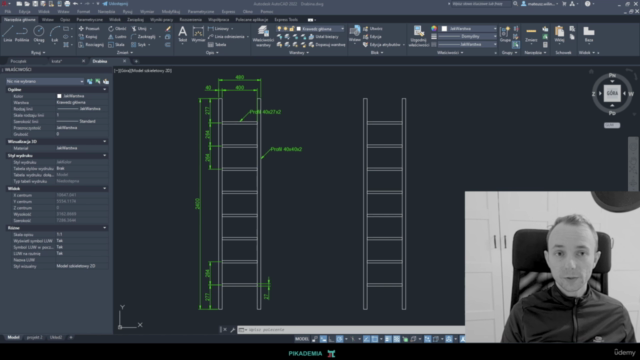The width and height of the screenshot is (640, 360).
Task: Open the linetype JakWarstwa dropdown in ribbon
Action: 467,44
